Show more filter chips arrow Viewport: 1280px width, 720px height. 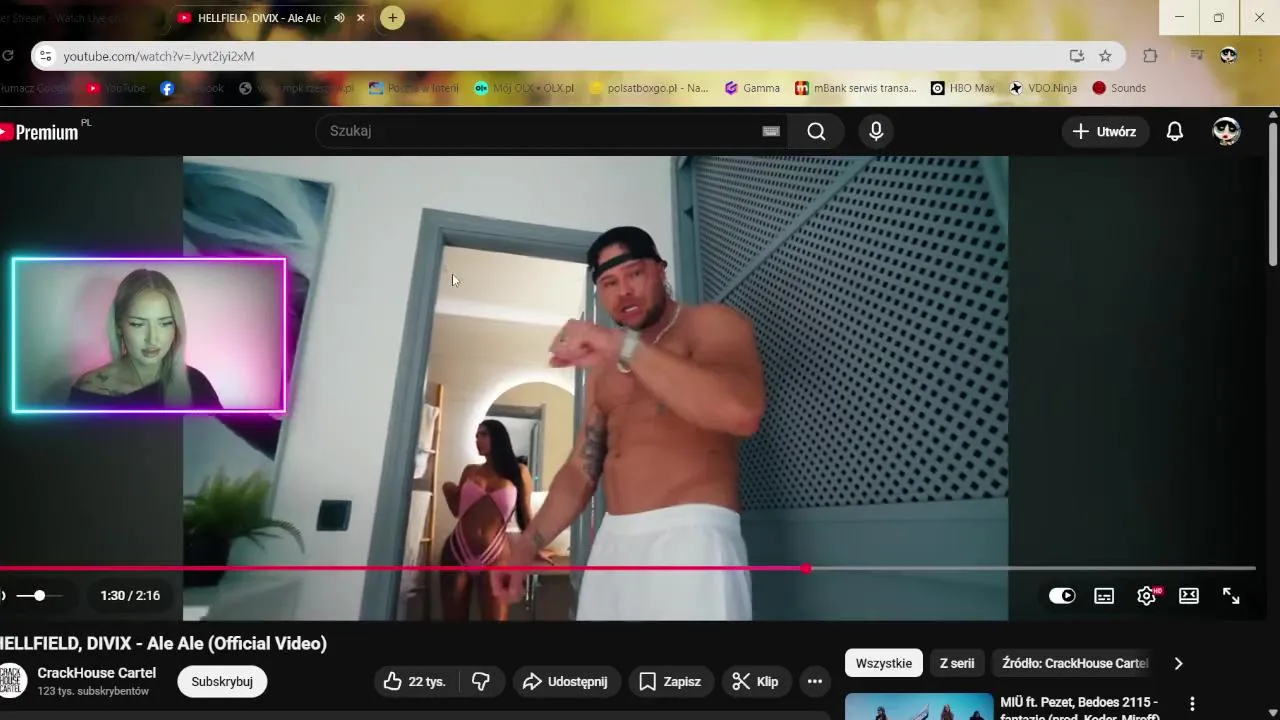[x=1178, y=663]
